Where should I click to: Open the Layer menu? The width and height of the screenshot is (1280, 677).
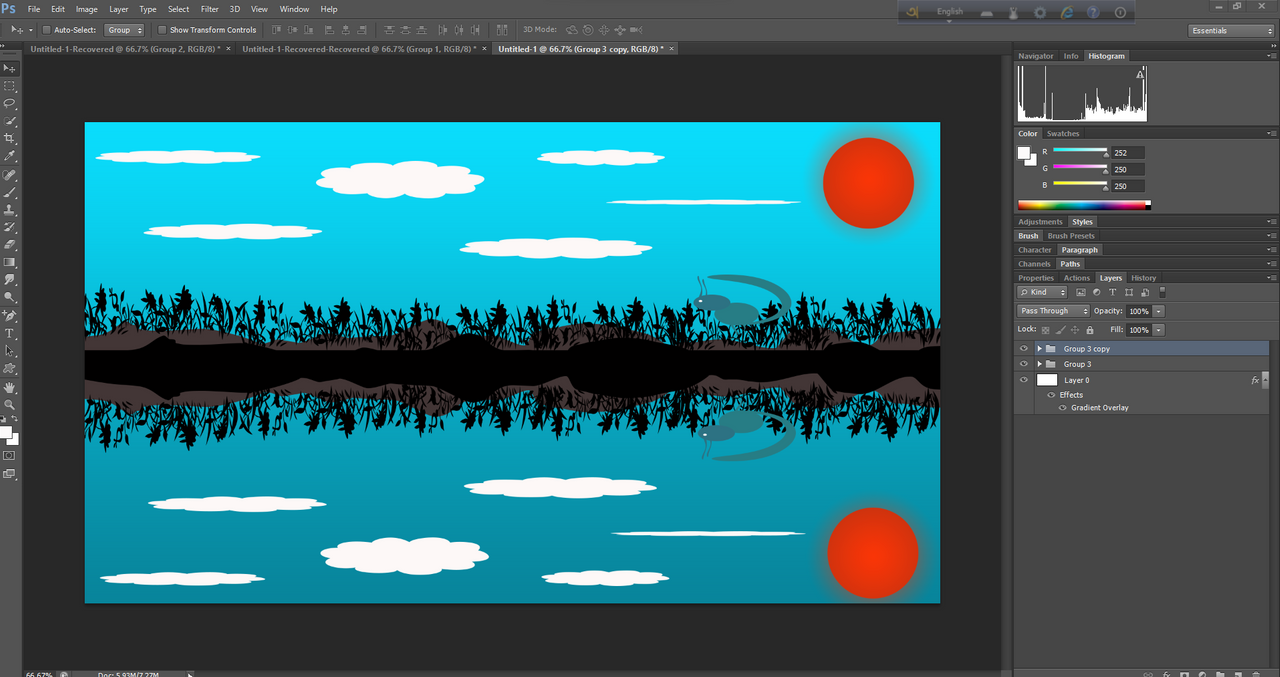[118, 9]
